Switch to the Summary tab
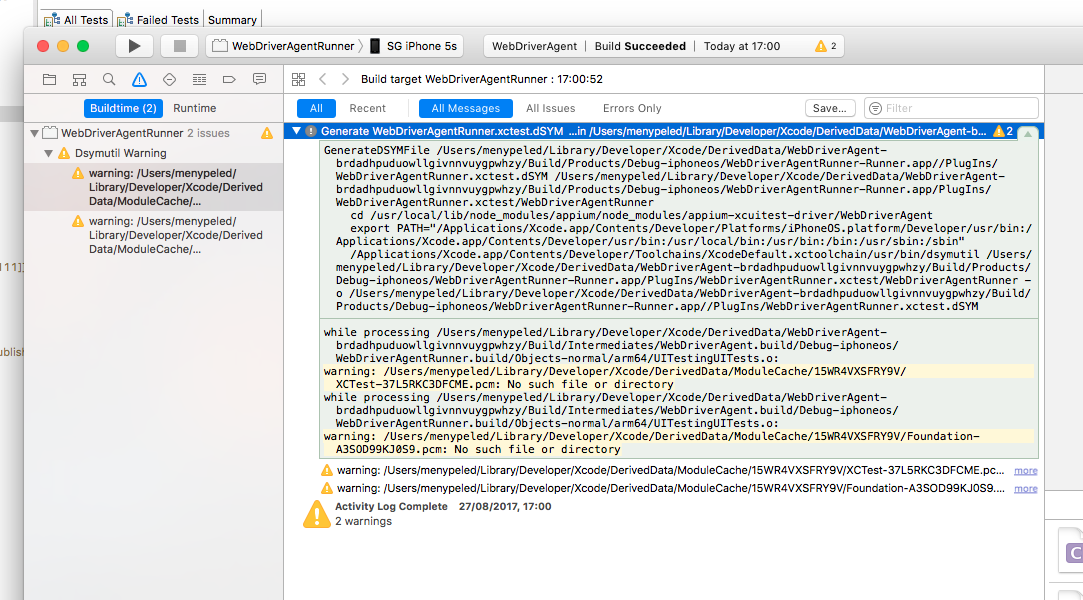Image resolution: width=1083 pixels, height=600 pixels. point(232,20)
